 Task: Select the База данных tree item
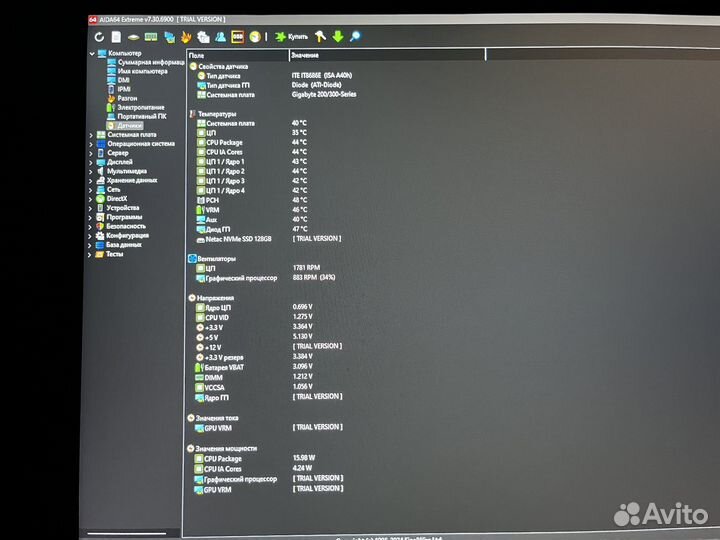(118, 245)
